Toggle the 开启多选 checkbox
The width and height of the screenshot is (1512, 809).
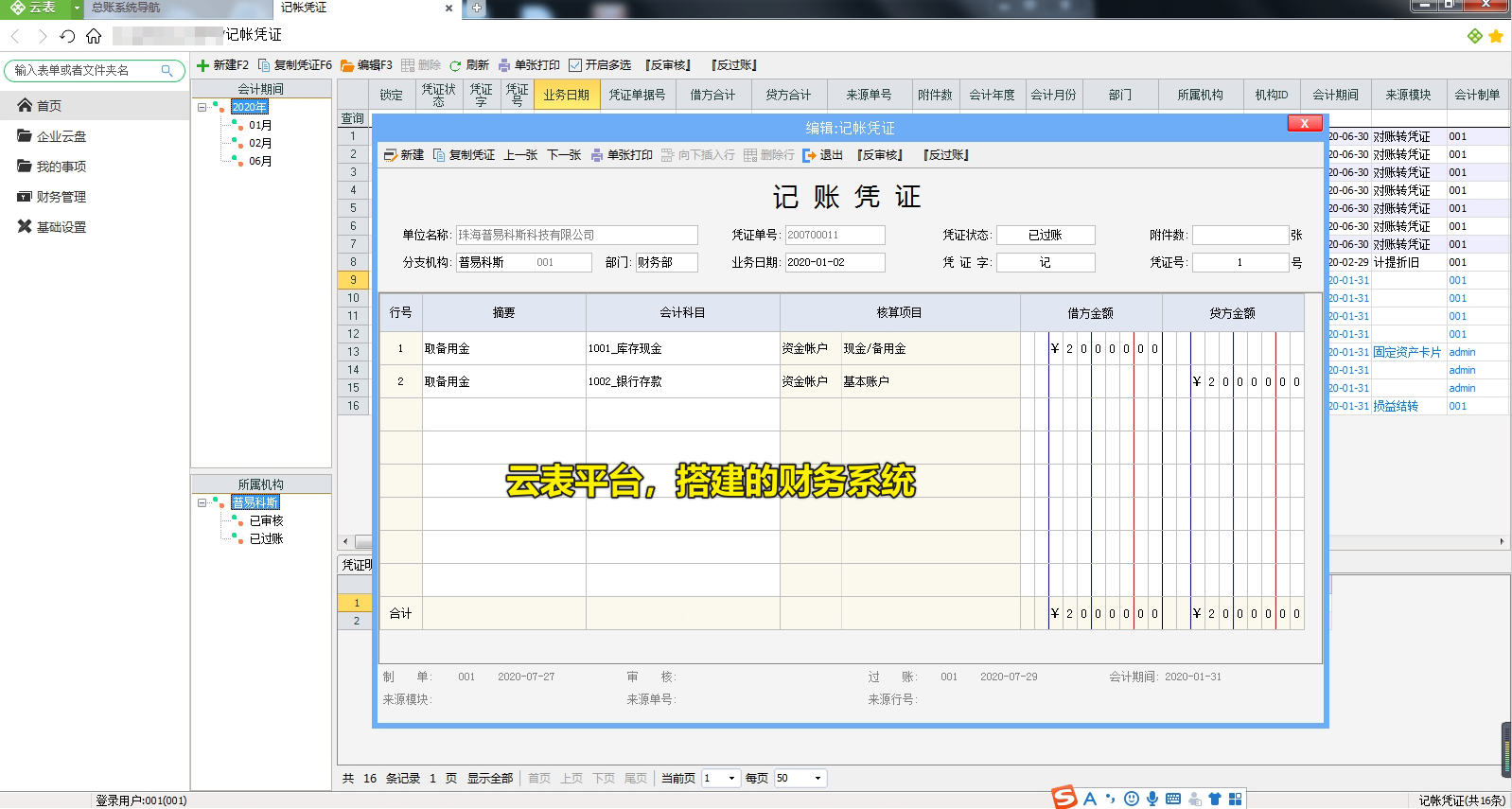pos(575,65)
